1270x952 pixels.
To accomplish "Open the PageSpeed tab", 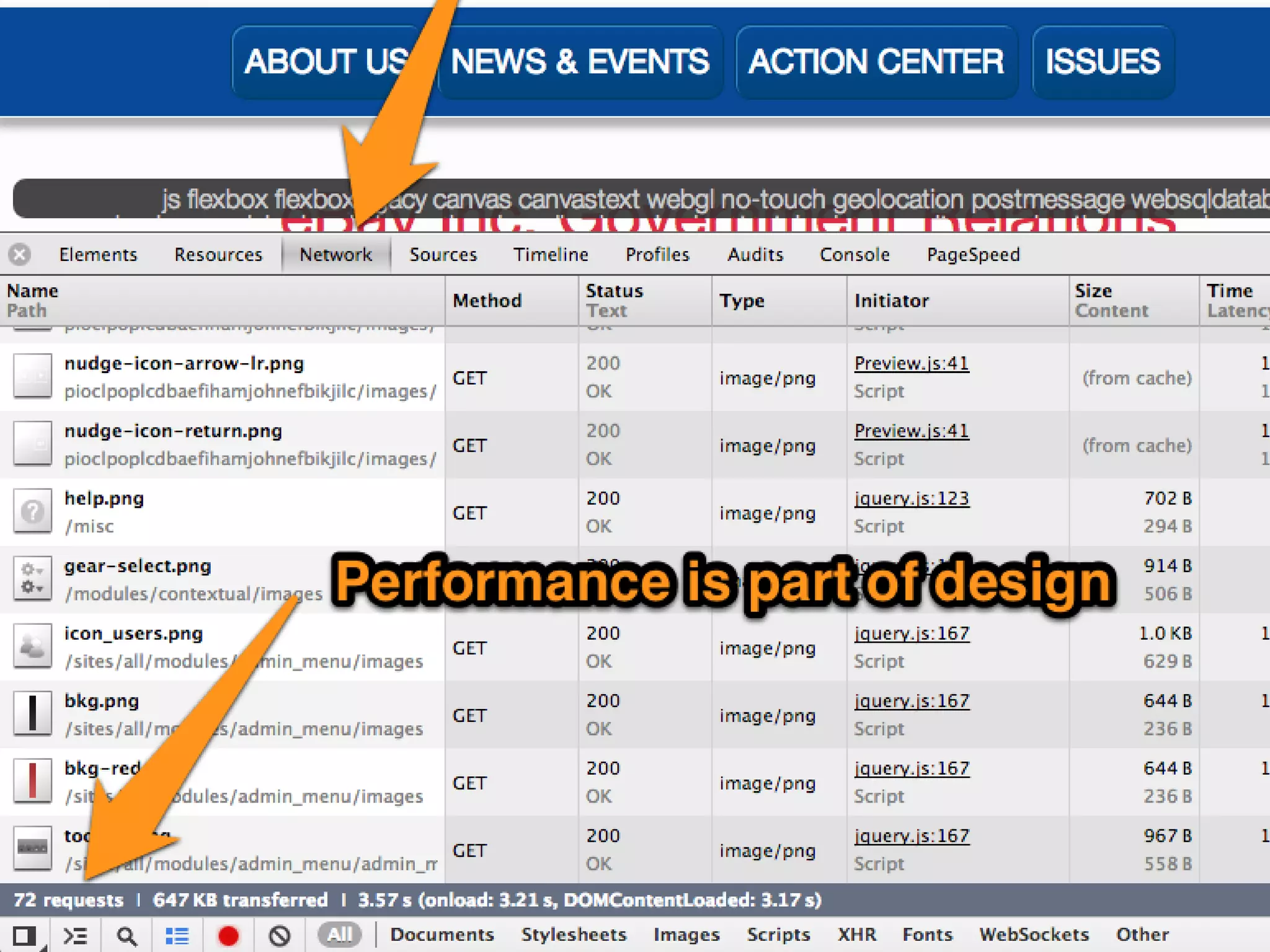I will [973, 255].
